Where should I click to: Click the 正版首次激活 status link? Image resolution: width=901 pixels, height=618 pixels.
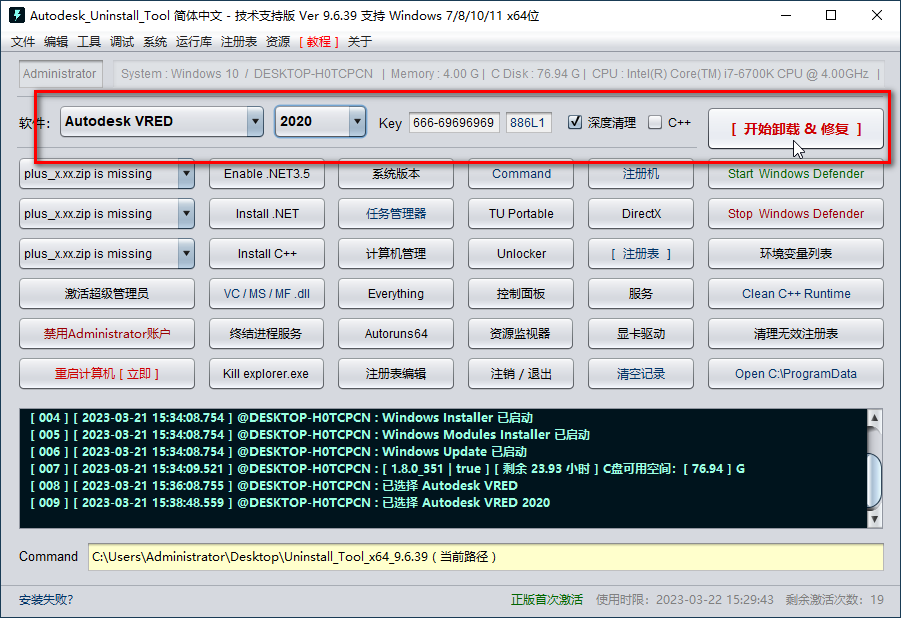[x=546, y=600]
